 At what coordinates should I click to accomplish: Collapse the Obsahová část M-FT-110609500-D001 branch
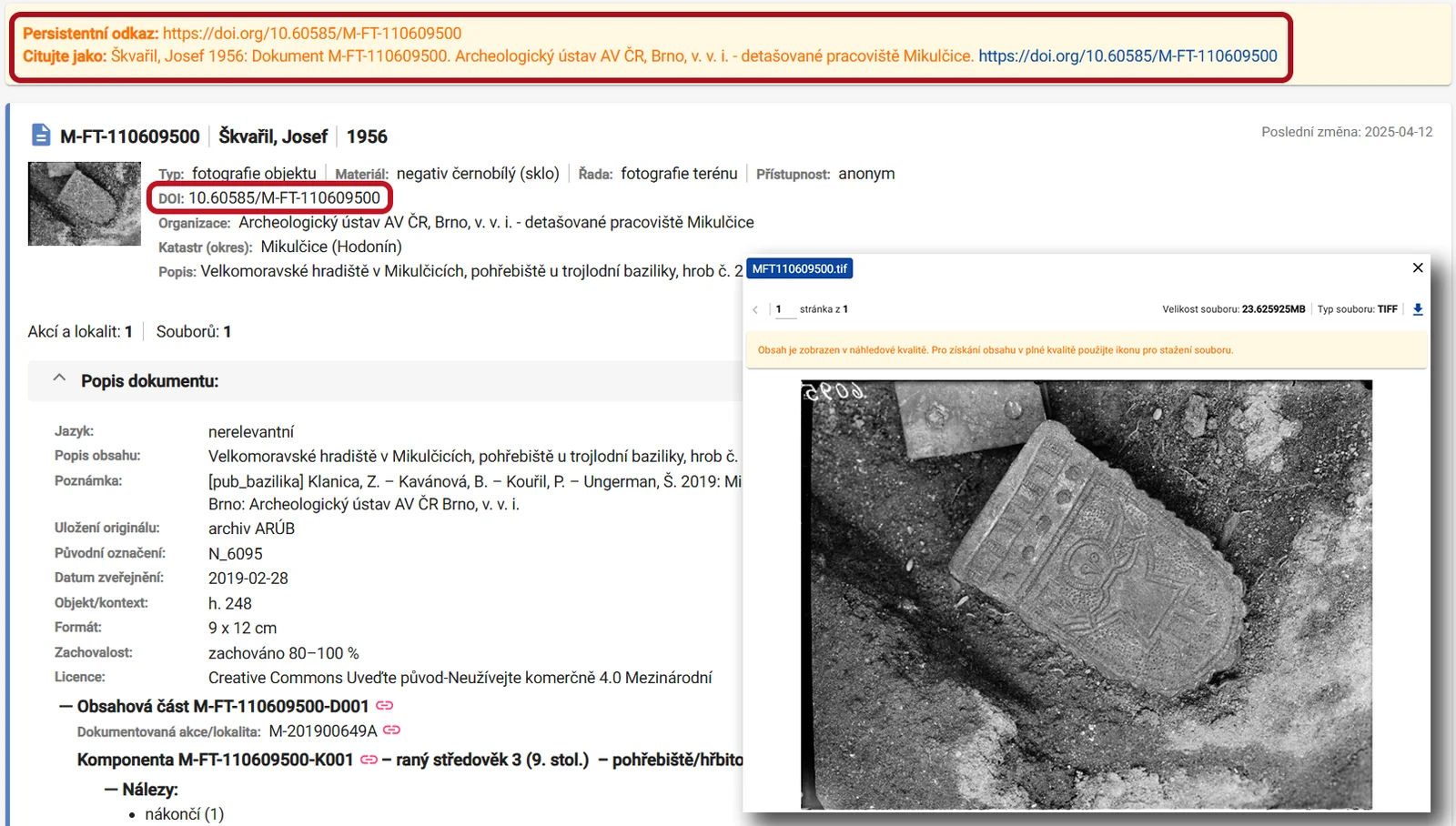(66, 706)
